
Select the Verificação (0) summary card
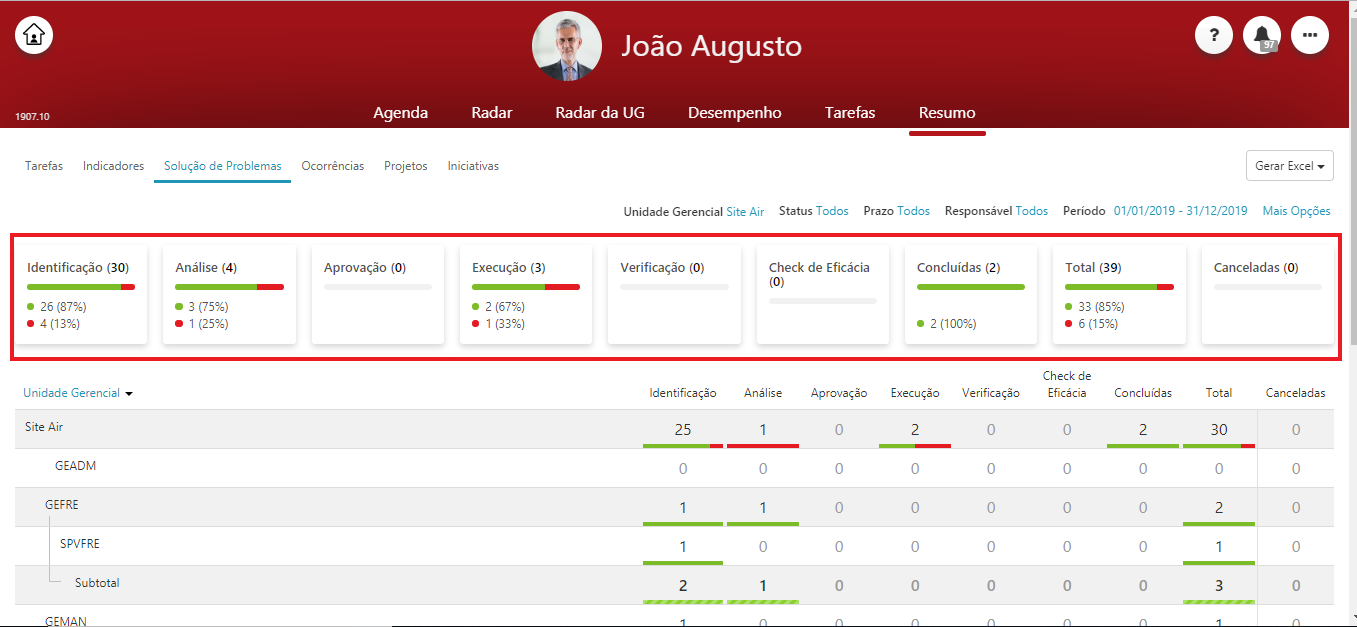tap(674, 296)
